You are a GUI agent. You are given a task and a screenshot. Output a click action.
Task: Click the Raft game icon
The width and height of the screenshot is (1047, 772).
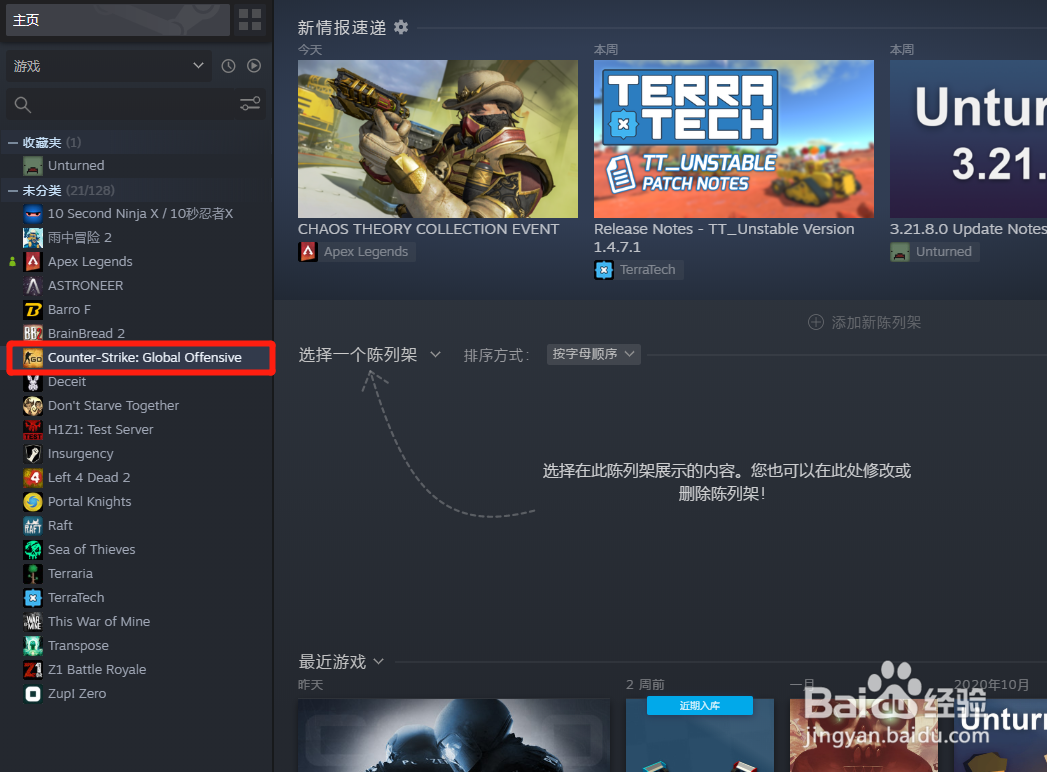33,526
